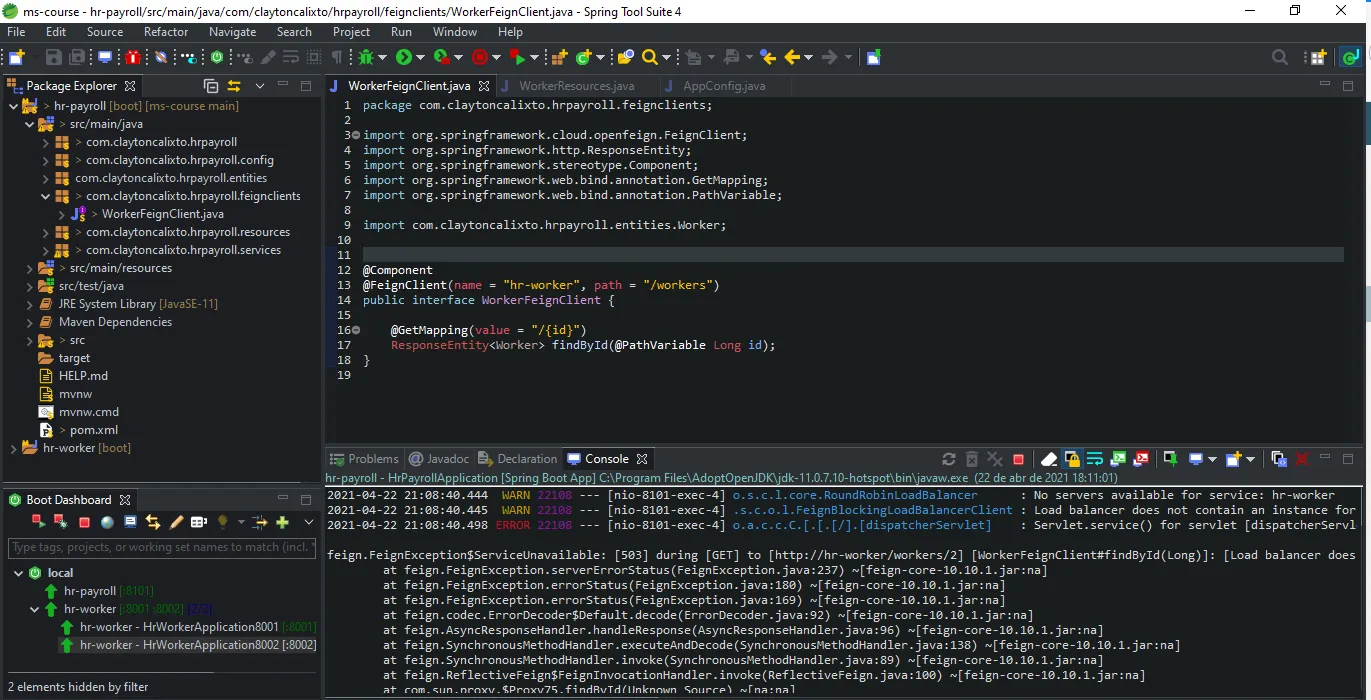Click the Remove All Terminated Launches icon in Console
Image resolution: width=1371 pixels, height=700 pixels.
pyautogui.click(x=995, y=459)
